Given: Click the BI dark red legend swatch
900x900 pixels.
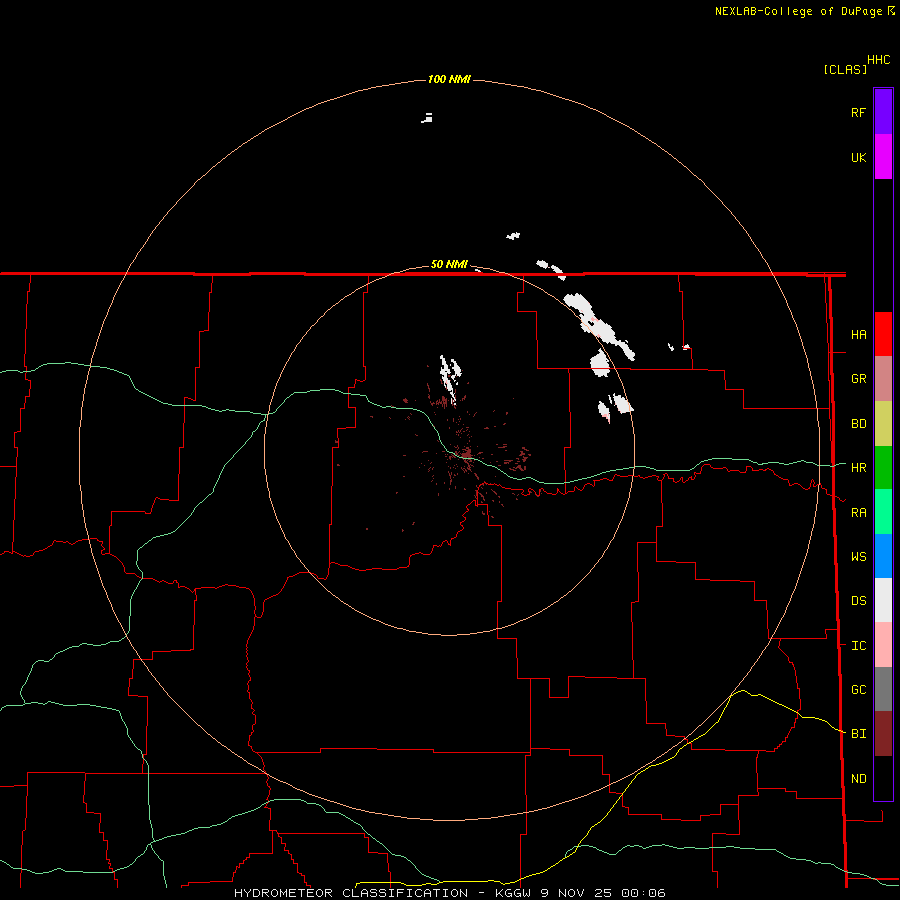Looking at the screenshot, I should tap(883, 734).
